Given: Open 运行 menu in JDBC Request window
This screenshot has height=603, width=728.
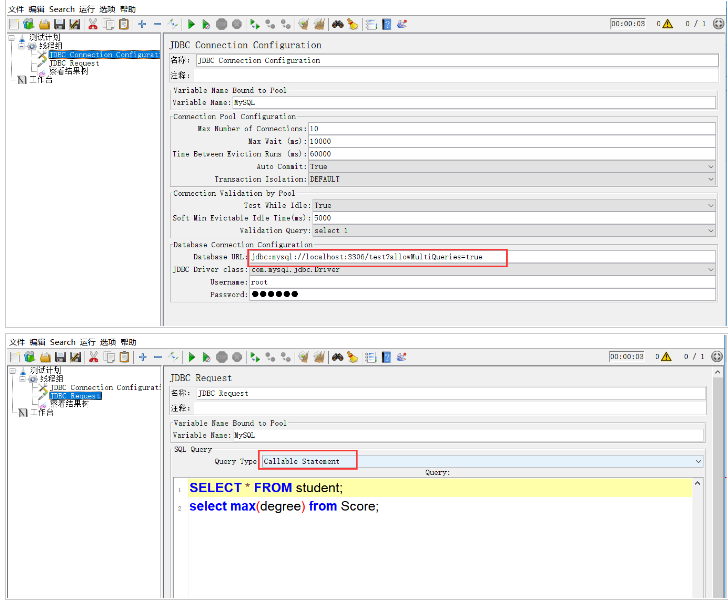Looking at the screenshot, I should coord(87,342).
